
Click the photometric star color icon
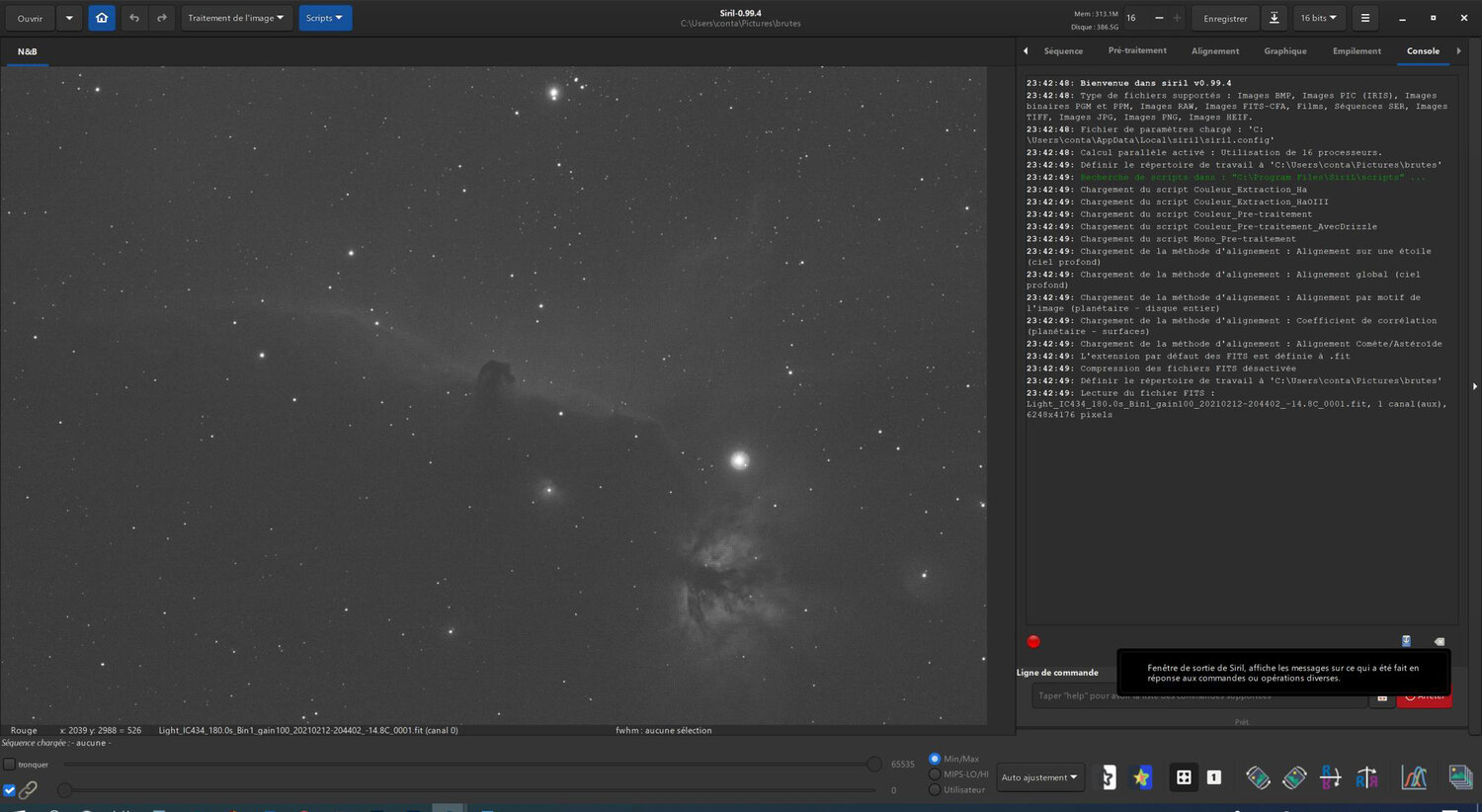(x=1141, y=777)
